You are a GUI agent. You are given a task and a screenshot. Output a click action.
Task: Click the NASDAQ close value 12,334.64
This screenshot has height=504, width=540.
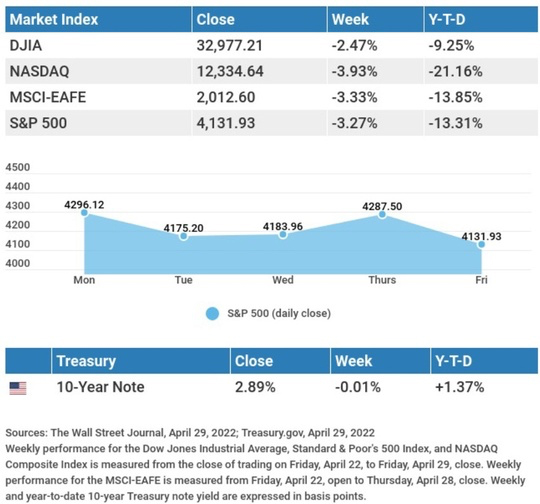[230, 71]
